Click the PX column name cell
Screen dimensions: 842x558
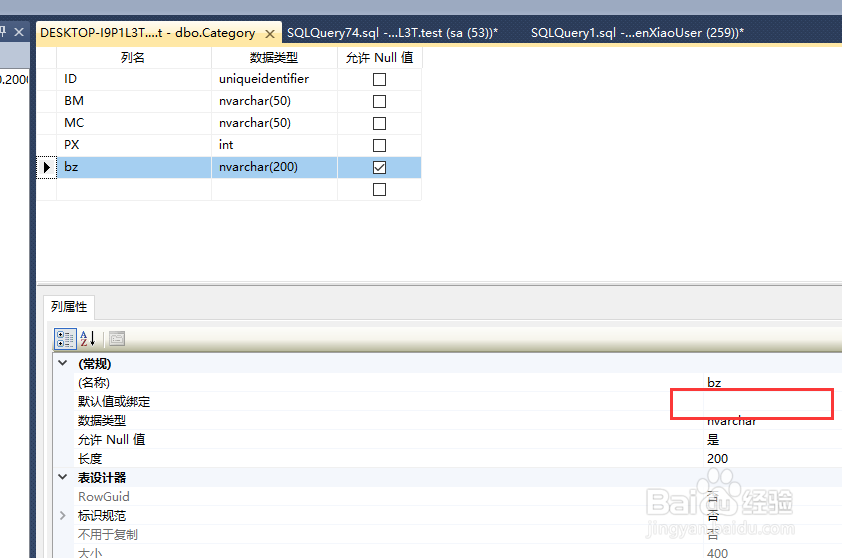coord(134,145)
